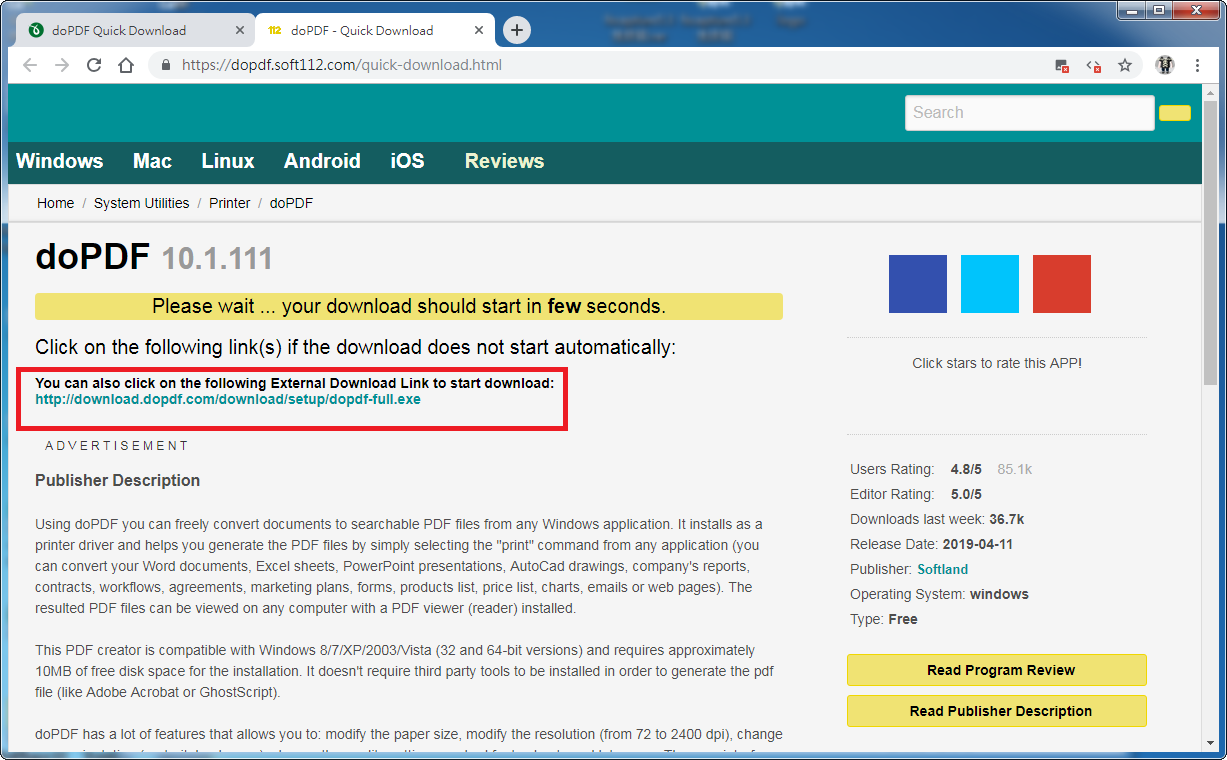1227x760 pixels.
Task: Reload the current page
Action: (x=94, y=65)
